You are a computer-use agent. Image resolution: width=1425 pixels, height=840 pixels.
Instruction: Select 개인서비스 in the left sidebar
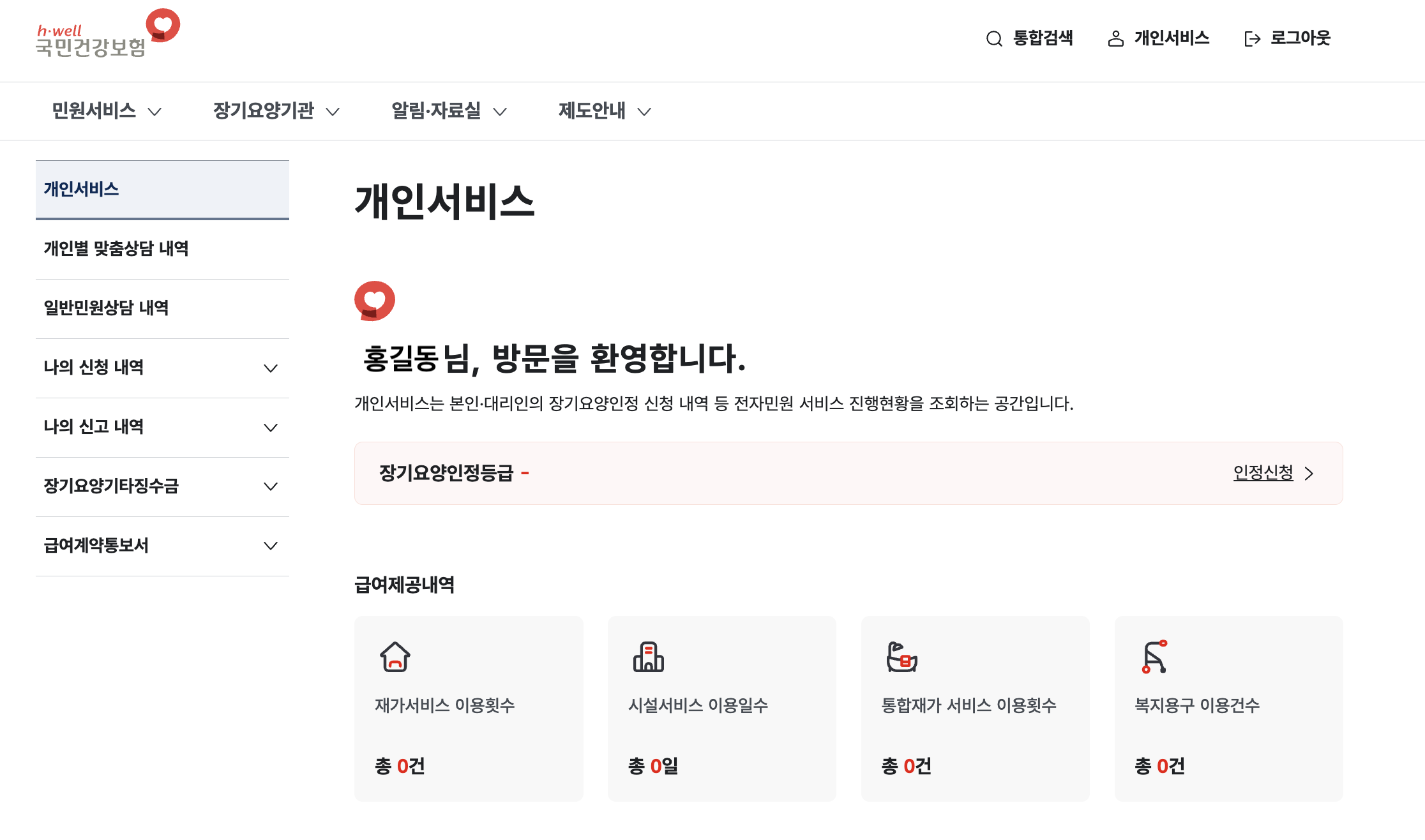pyautogui.click(x=162, y=190)
